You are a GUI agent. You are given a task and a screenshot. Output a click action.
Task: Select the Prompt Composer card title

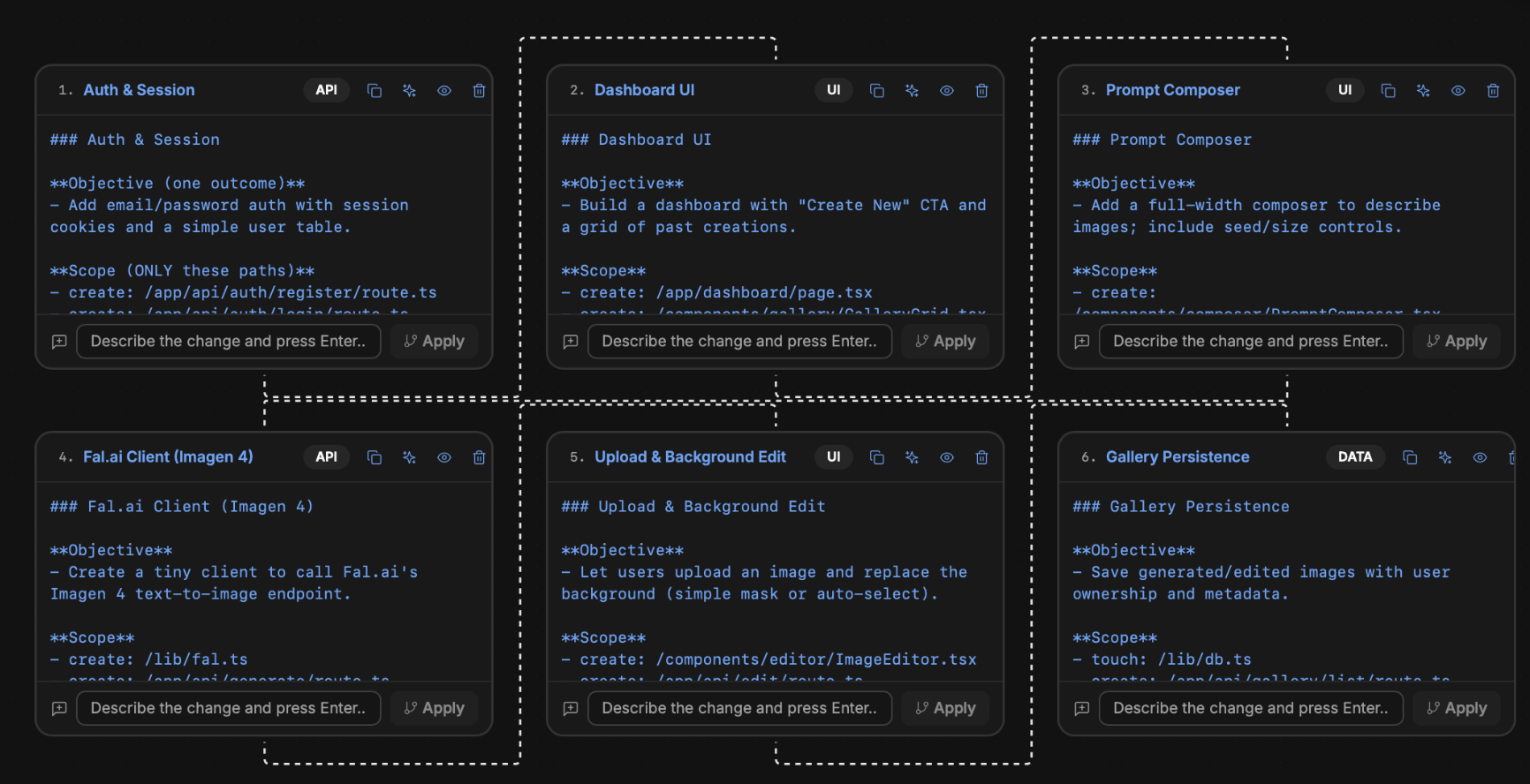tap(1172, 90)
